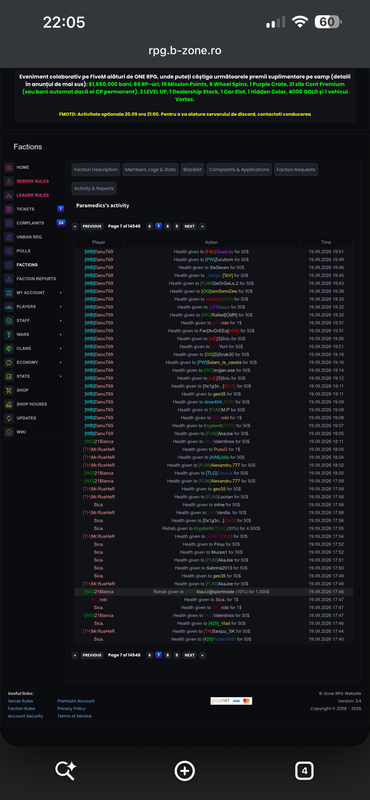Image resolution: width=370 pixels, height=800 pixels.
Task: Click the bottom PREVIOUS page button
Action: pyautogui.click(x=92, y=655)
